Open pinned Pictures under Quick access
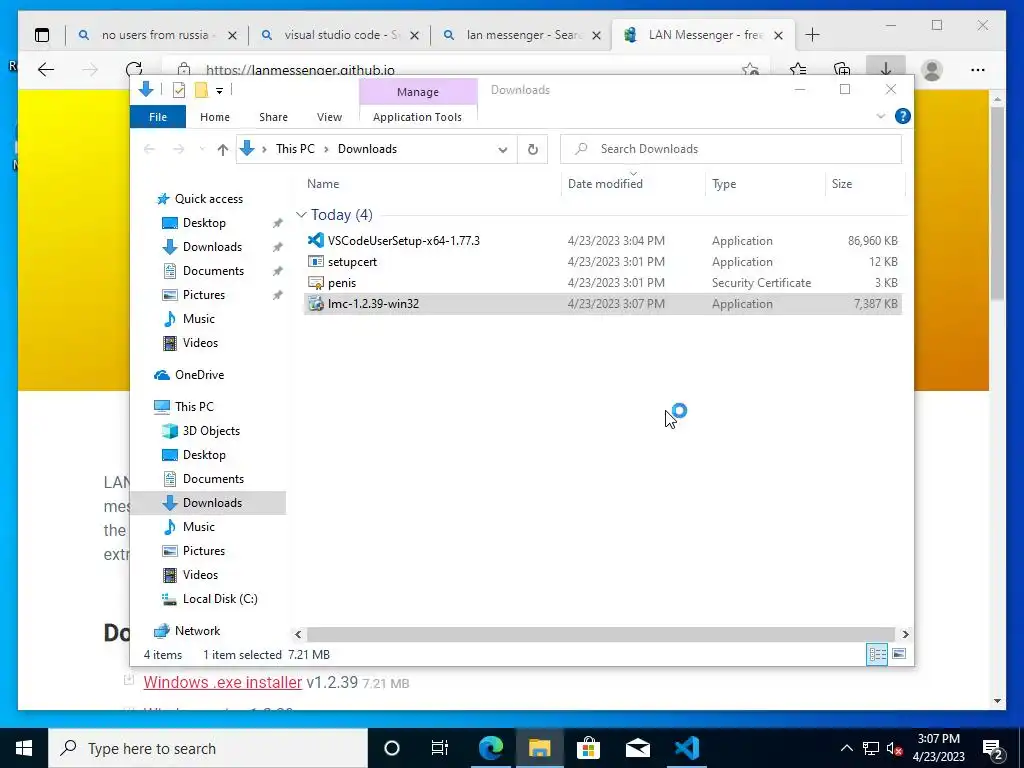This screenshot has width=1024, height=768. tap(204, 295)
